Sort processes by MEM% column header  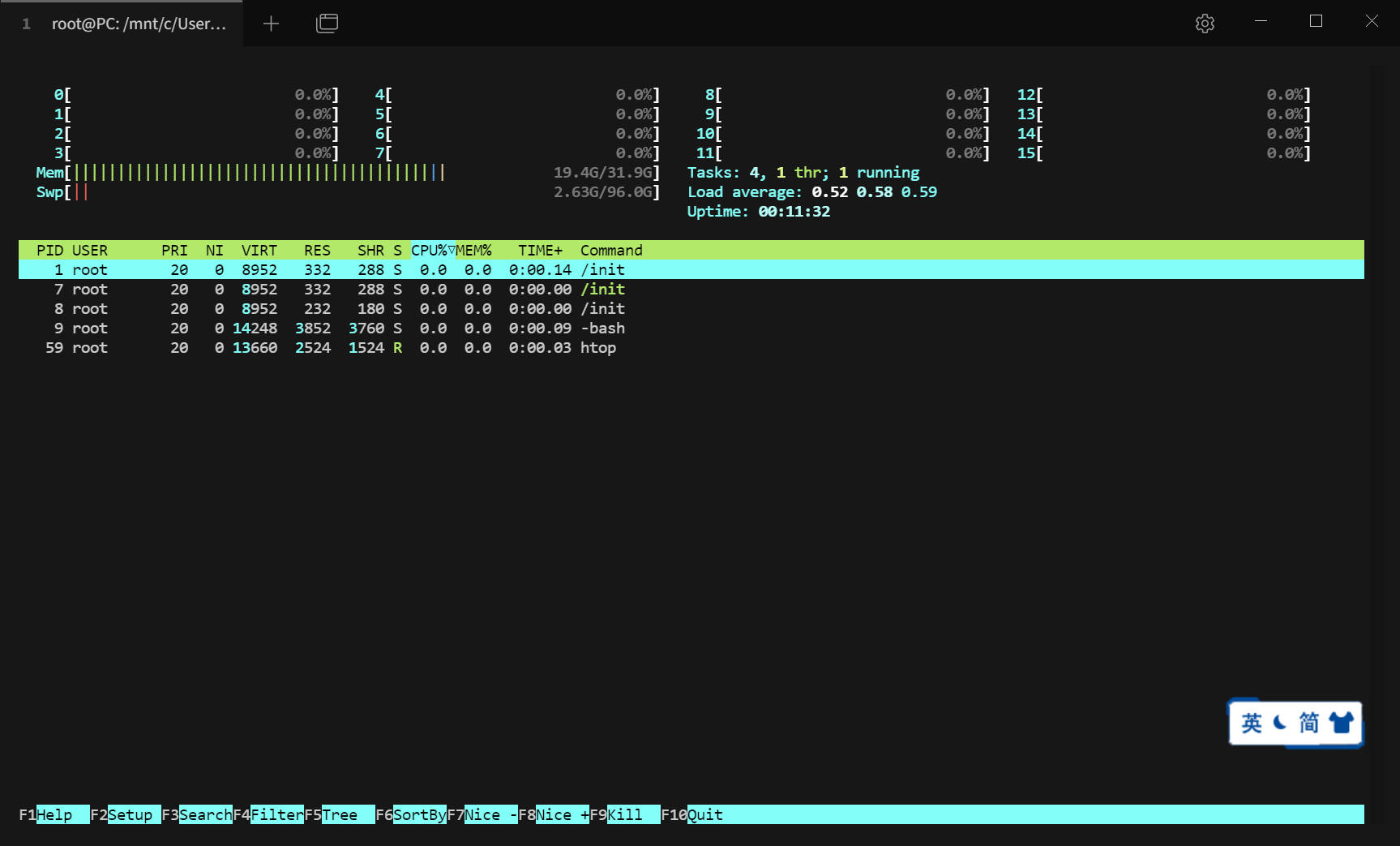pos(474,250)
